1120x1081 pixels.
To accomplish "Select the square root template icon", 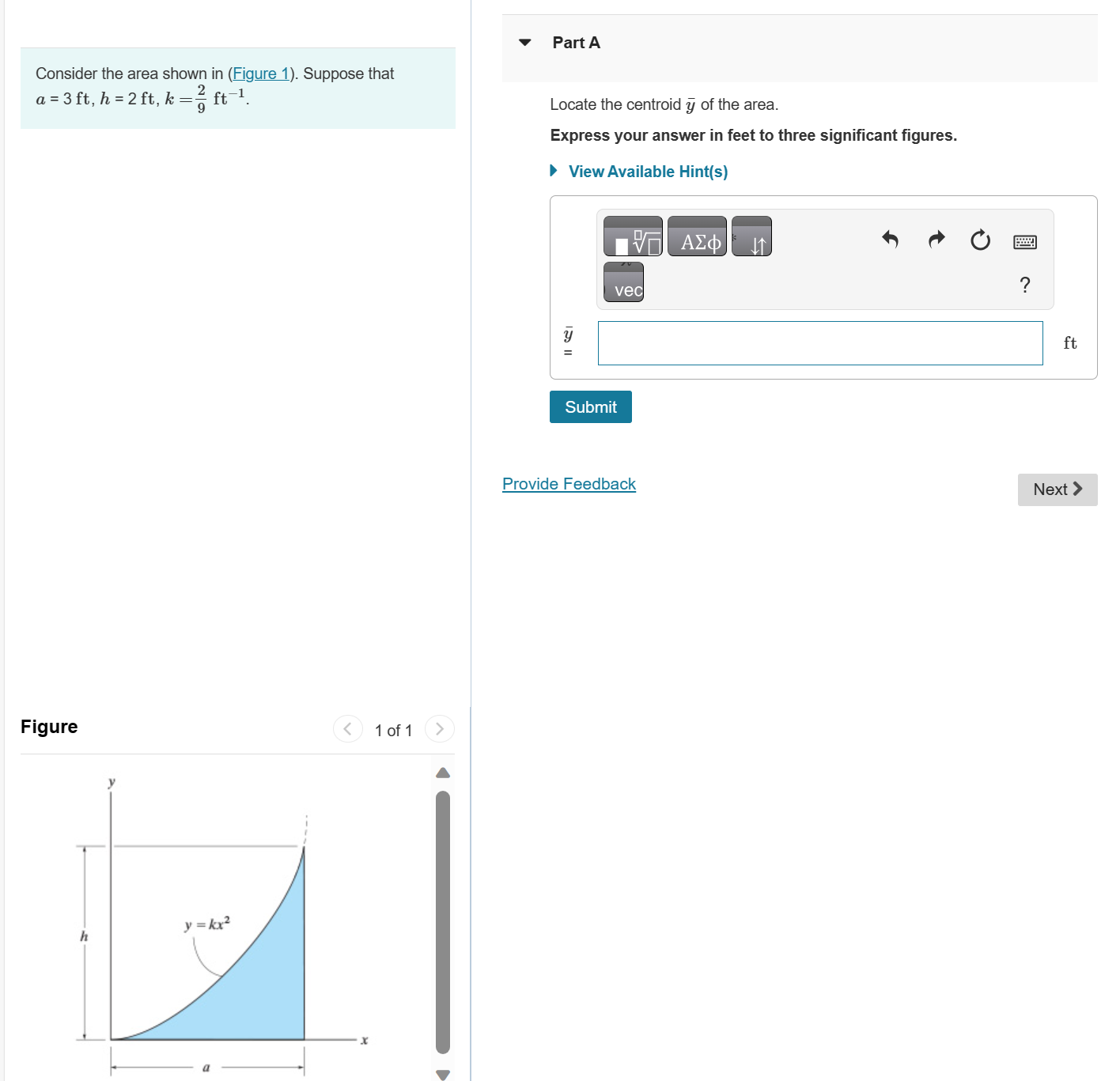I will point(632,236).
